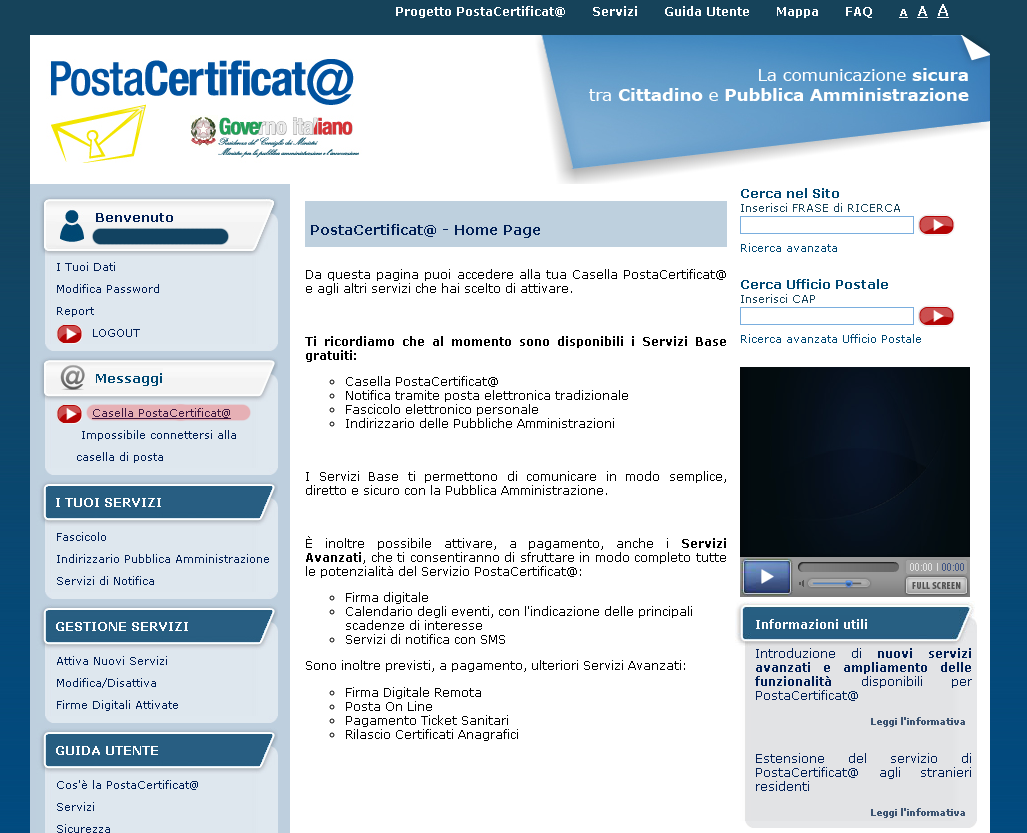1027x833 pixels.
Task: Click the video time counter 00:00
Action: [937, 567]
